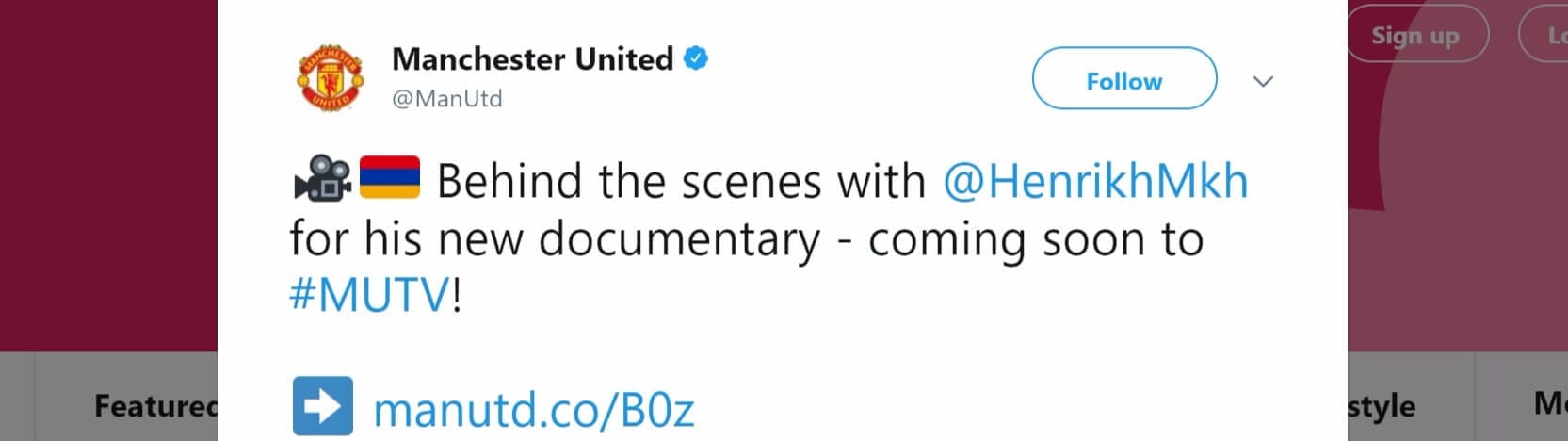Open the @ManUtd handle
The width and height of the screenshot is (1568, 441).
[447, 98]
